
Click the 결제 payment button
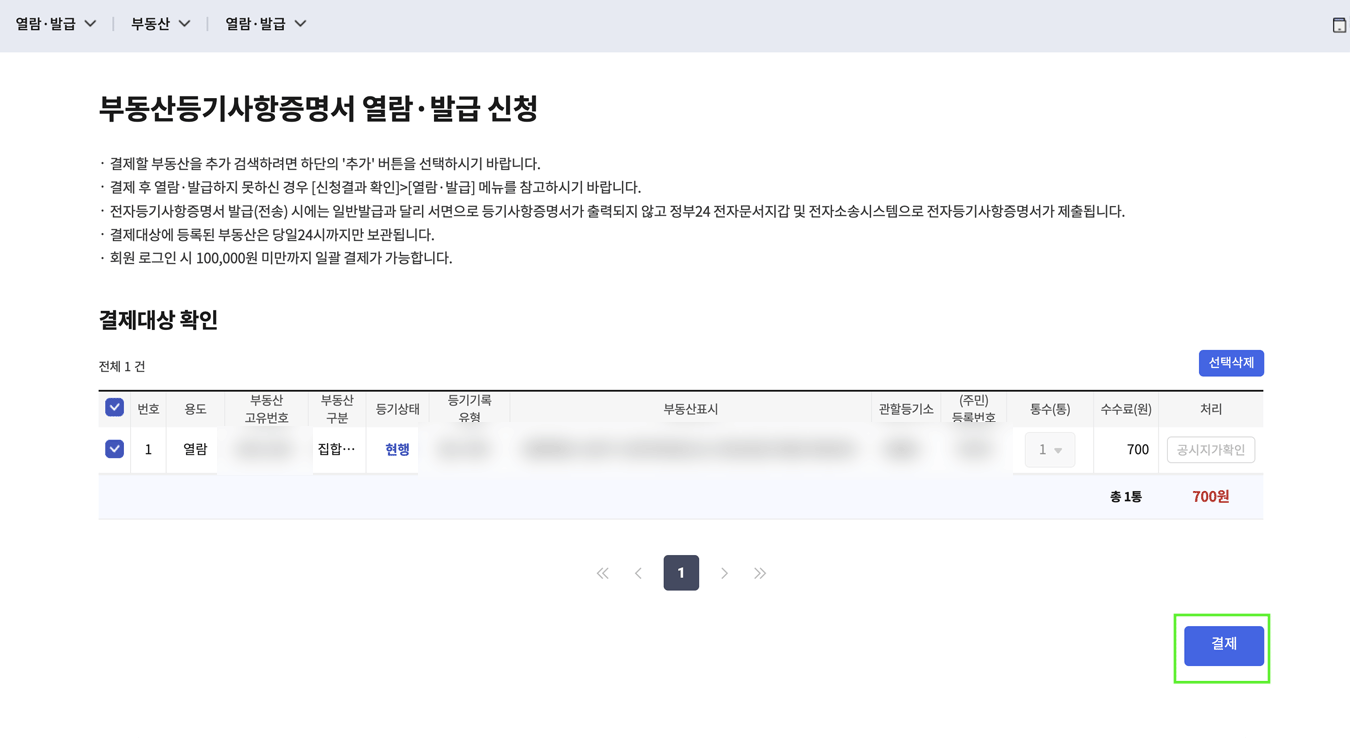tap(1222, 645)
